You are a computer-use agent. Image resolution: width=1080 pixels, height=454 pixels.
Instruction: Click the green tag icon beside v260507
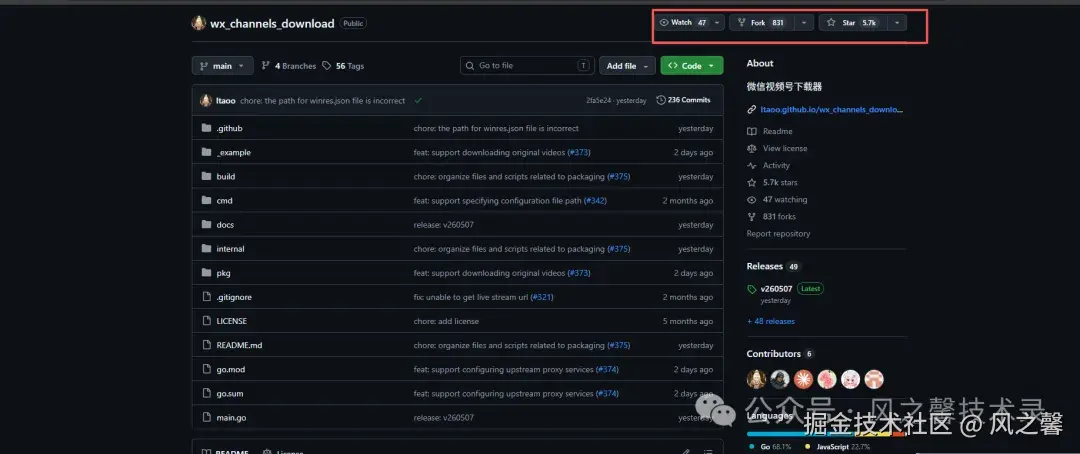coord(751,289)
